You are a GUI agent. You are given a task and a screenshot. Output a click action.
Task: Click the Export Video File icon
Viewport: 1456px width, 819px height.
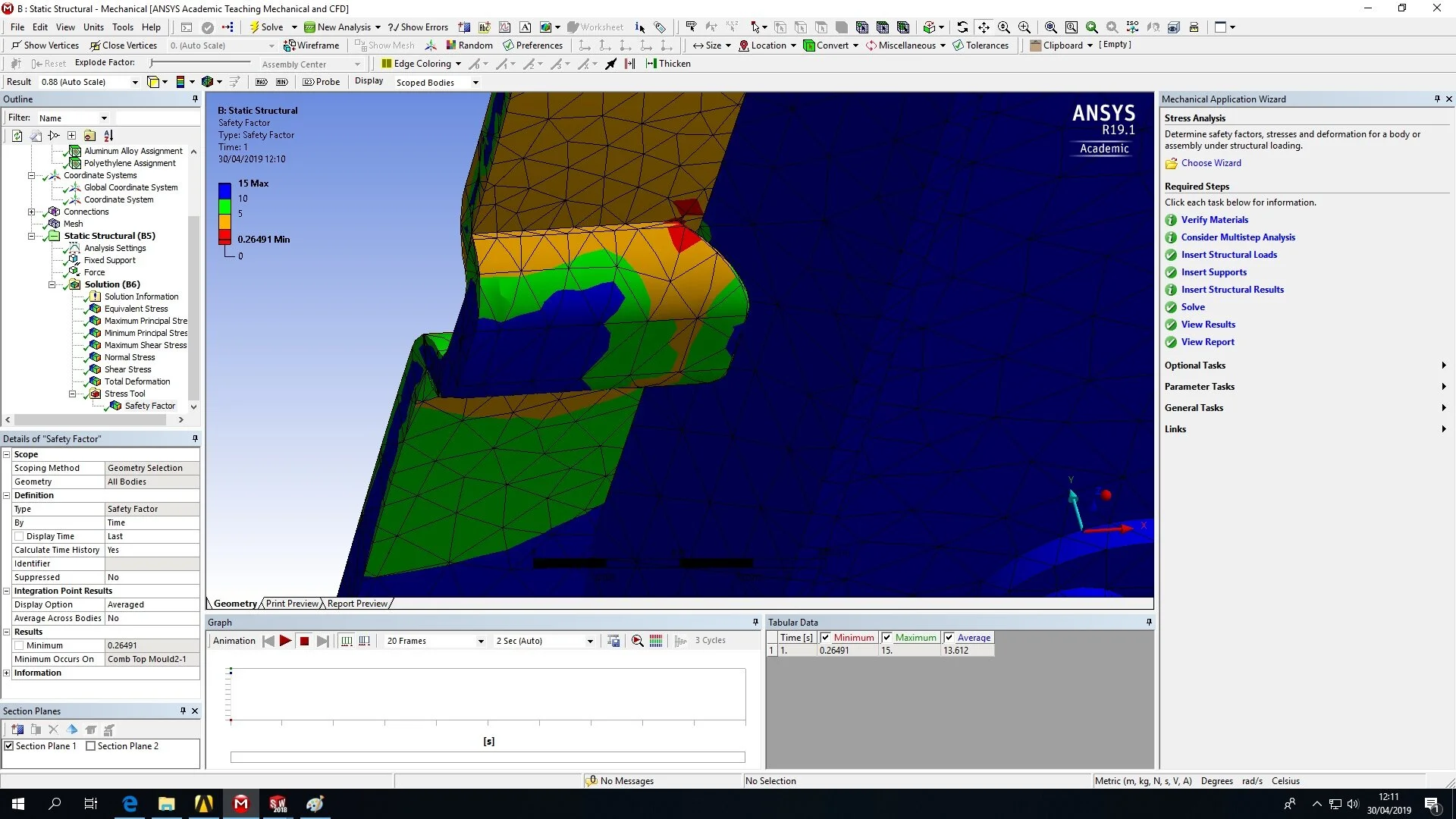pyautogui.click(x=613, y=641)
